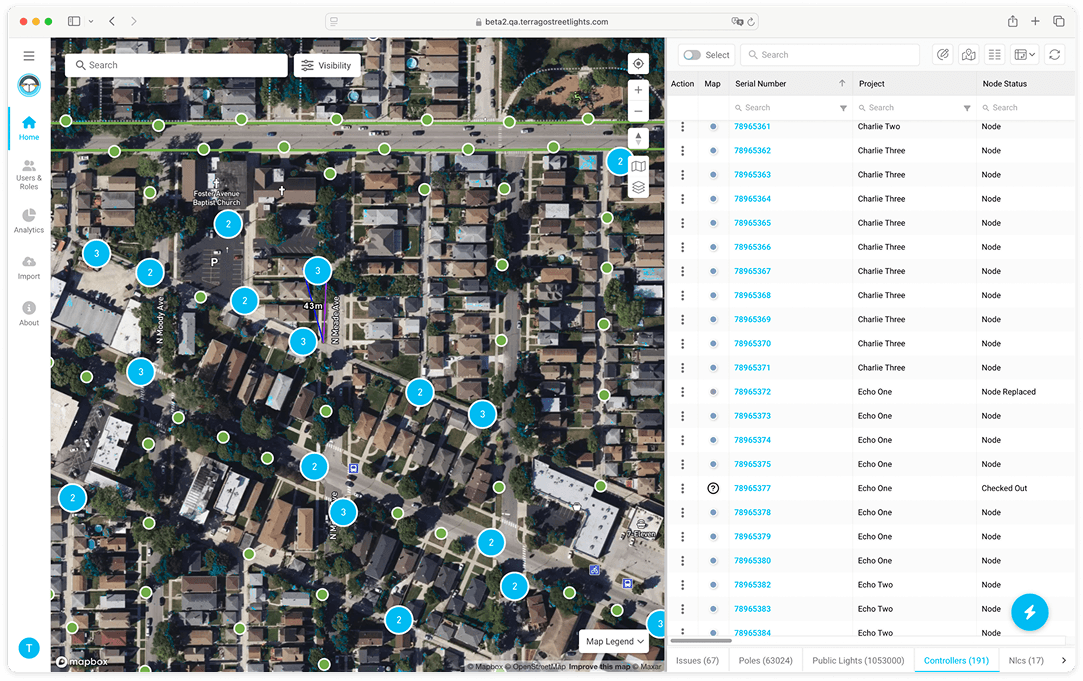Click the Checked Out status cell

(1004, 488)
